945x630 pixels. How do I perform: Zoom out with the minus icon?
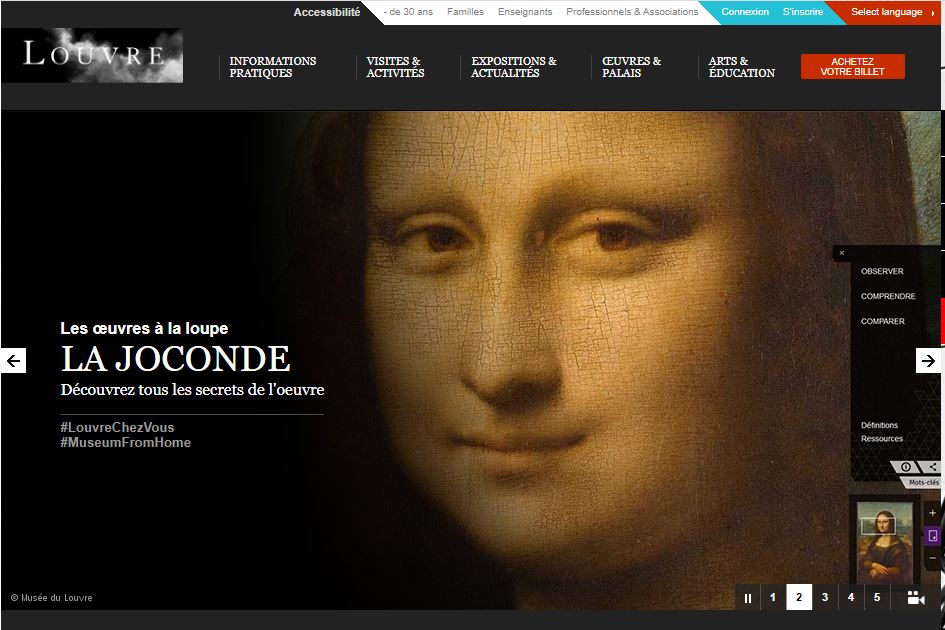pyautogui.click(x=932, y=558)
